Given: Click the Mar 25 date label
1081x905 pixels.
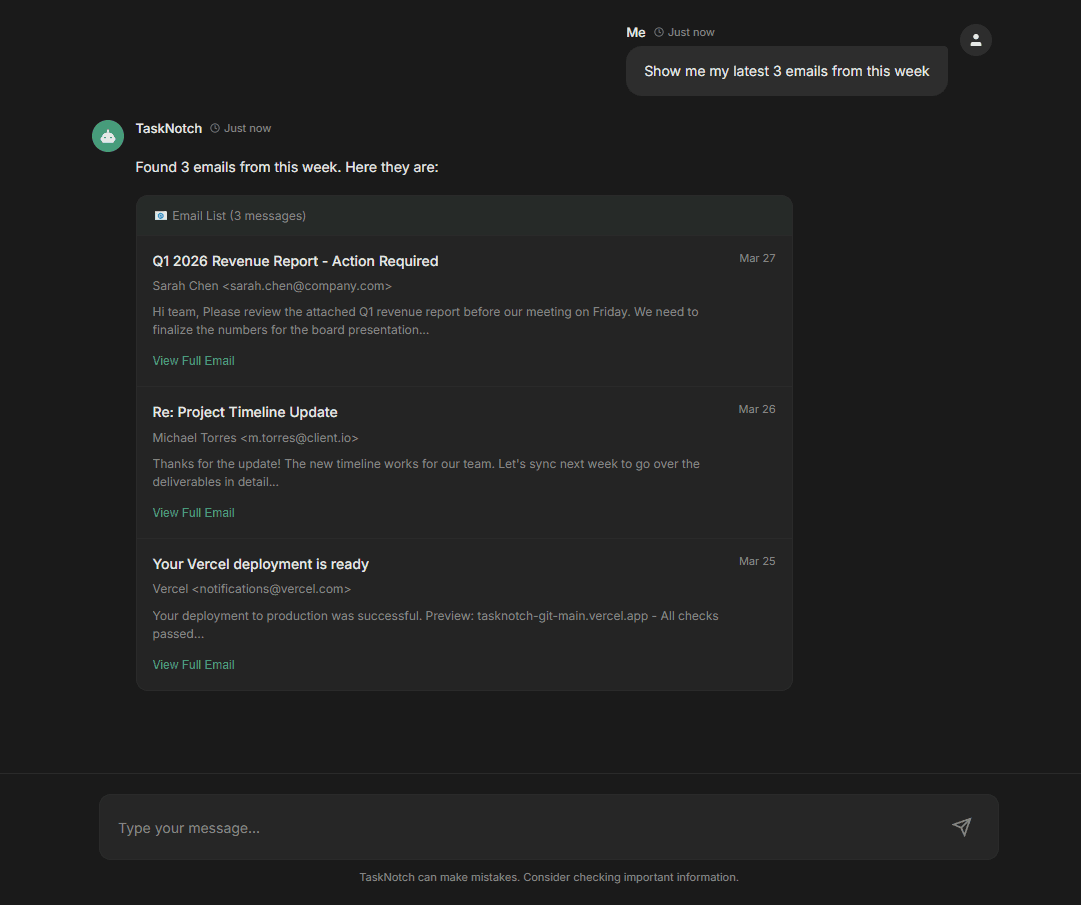Looking at the screenshot, I should [757, 562].
